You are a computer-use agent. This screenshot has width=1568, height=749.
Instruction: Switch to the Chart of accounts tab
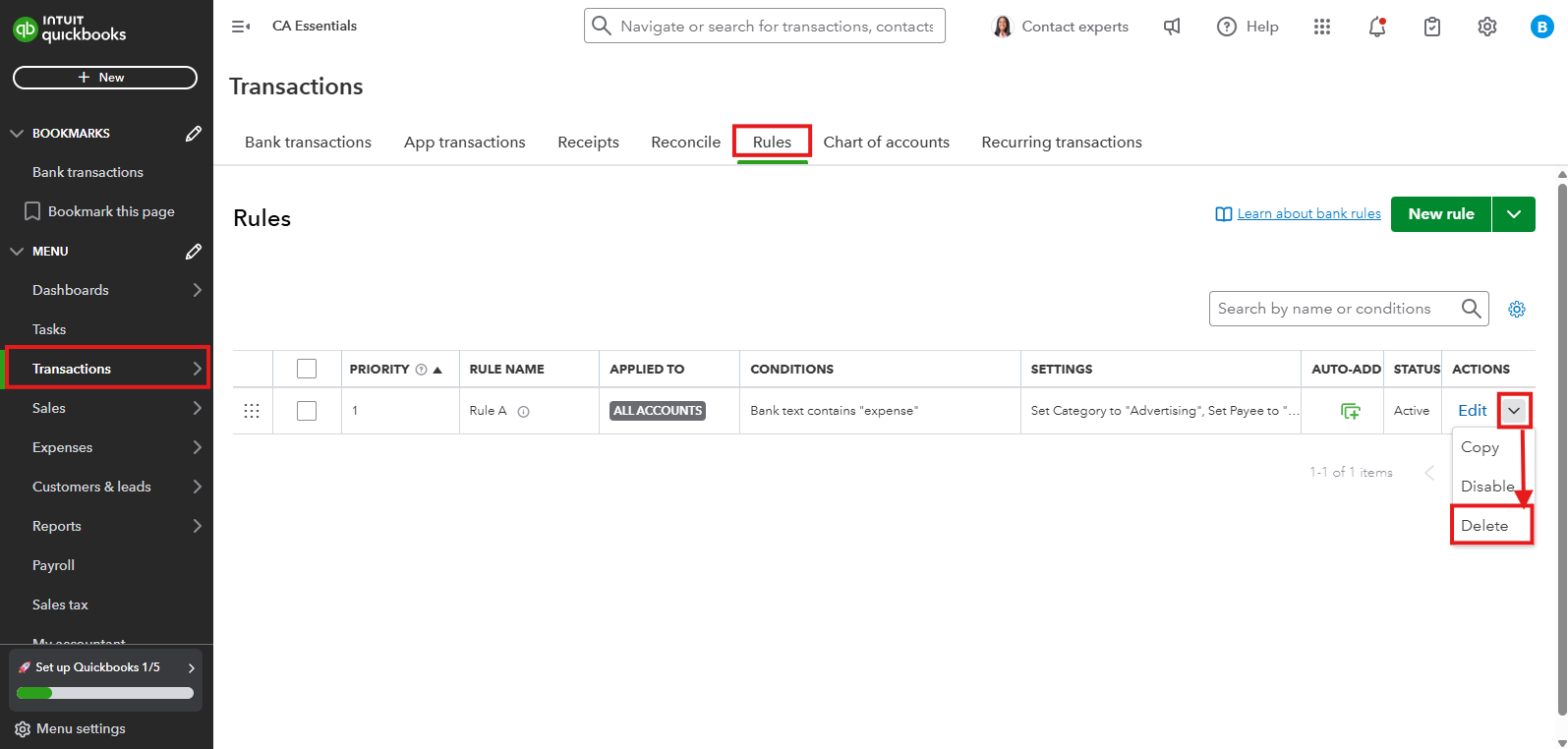coord(886,143)
